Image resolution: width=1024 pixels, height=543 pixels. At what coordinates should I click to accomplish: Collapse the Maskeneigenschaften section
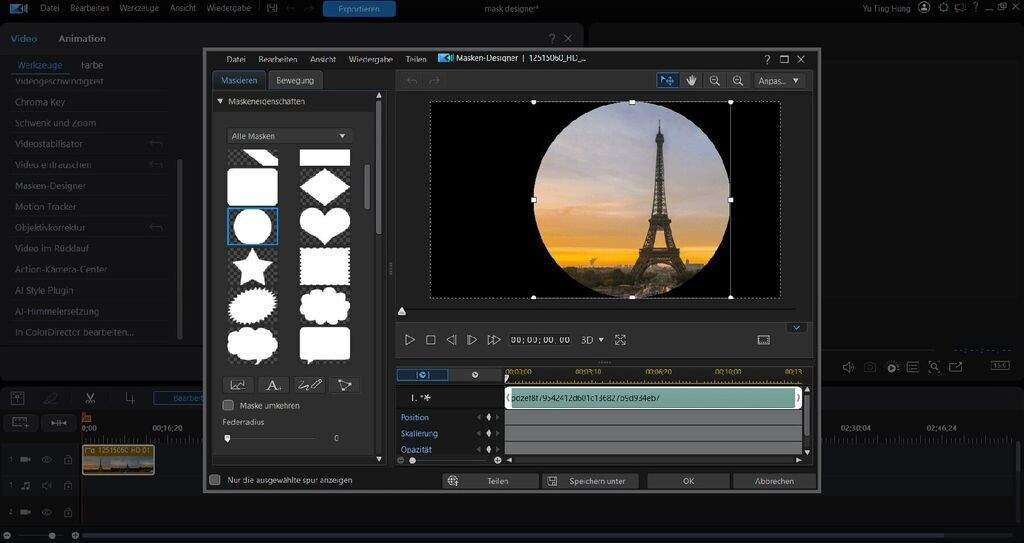coord(220,102)
